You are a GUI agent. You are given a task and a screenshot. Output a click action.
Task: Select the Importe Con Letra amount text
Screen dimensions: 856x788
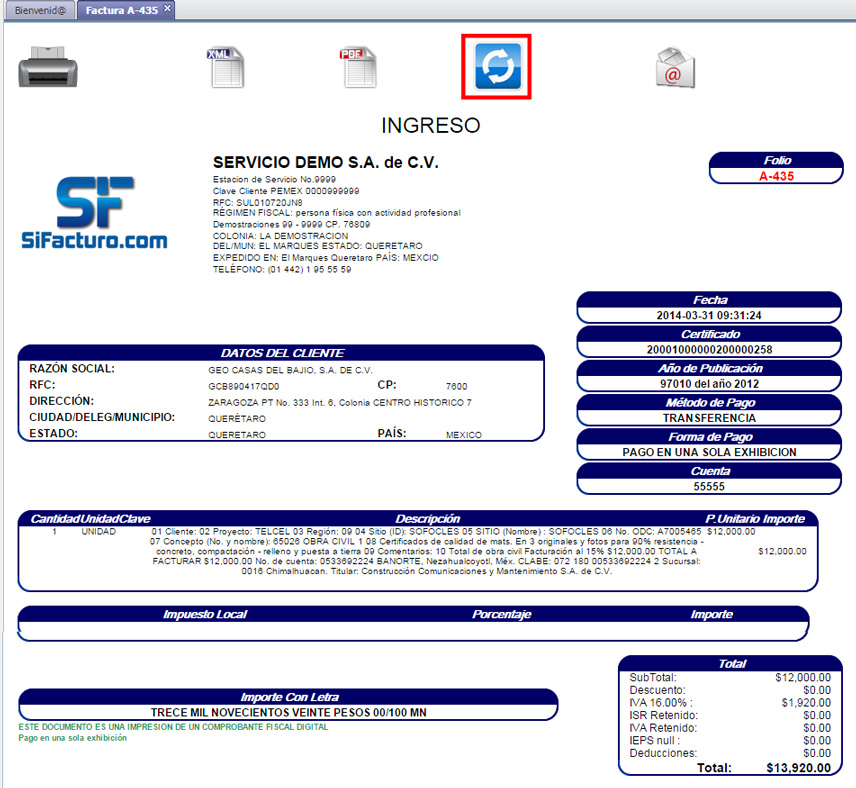(288, 712)
